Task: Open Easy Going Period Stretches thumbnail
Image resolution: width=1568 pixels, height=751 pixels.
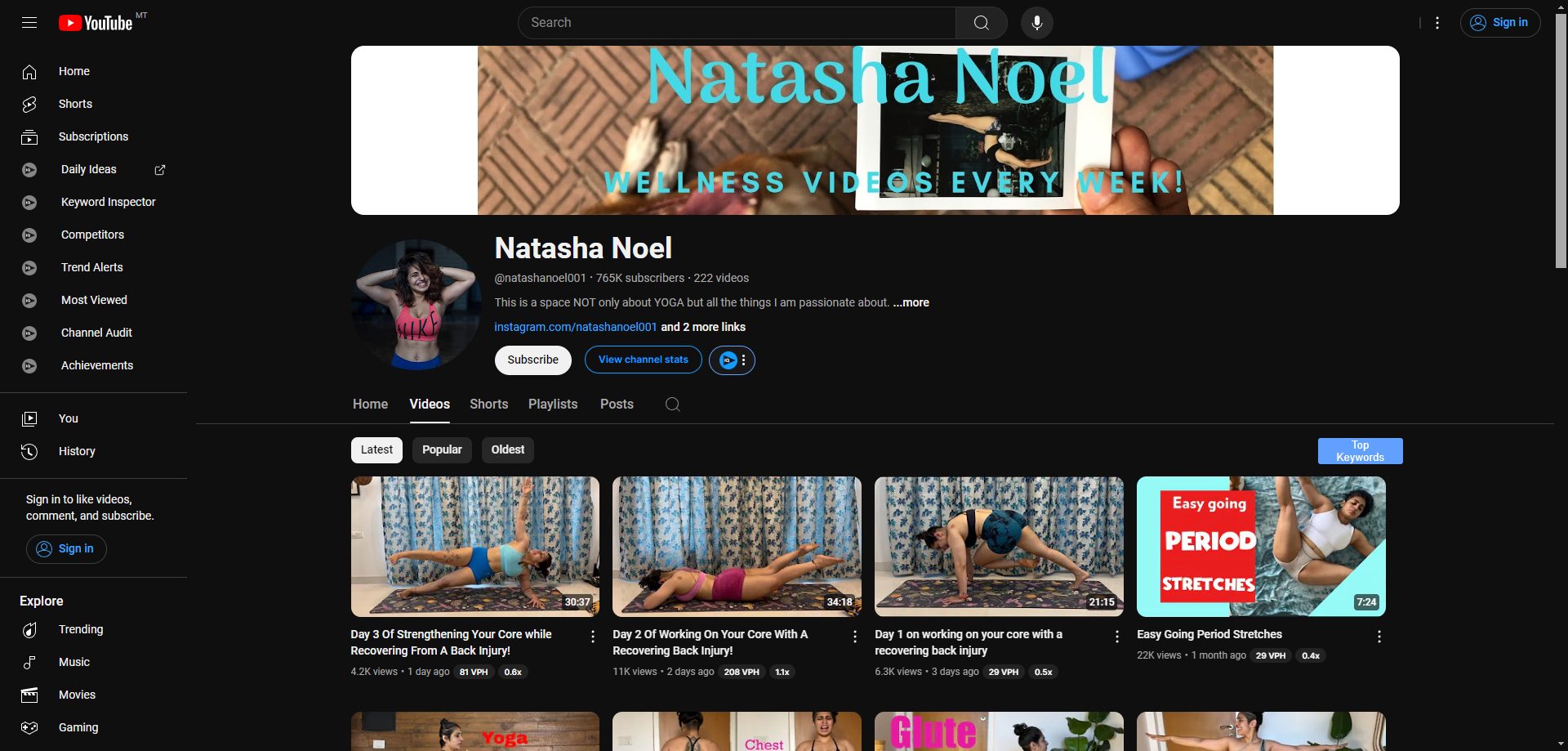Action: (x=1261, y=547)
